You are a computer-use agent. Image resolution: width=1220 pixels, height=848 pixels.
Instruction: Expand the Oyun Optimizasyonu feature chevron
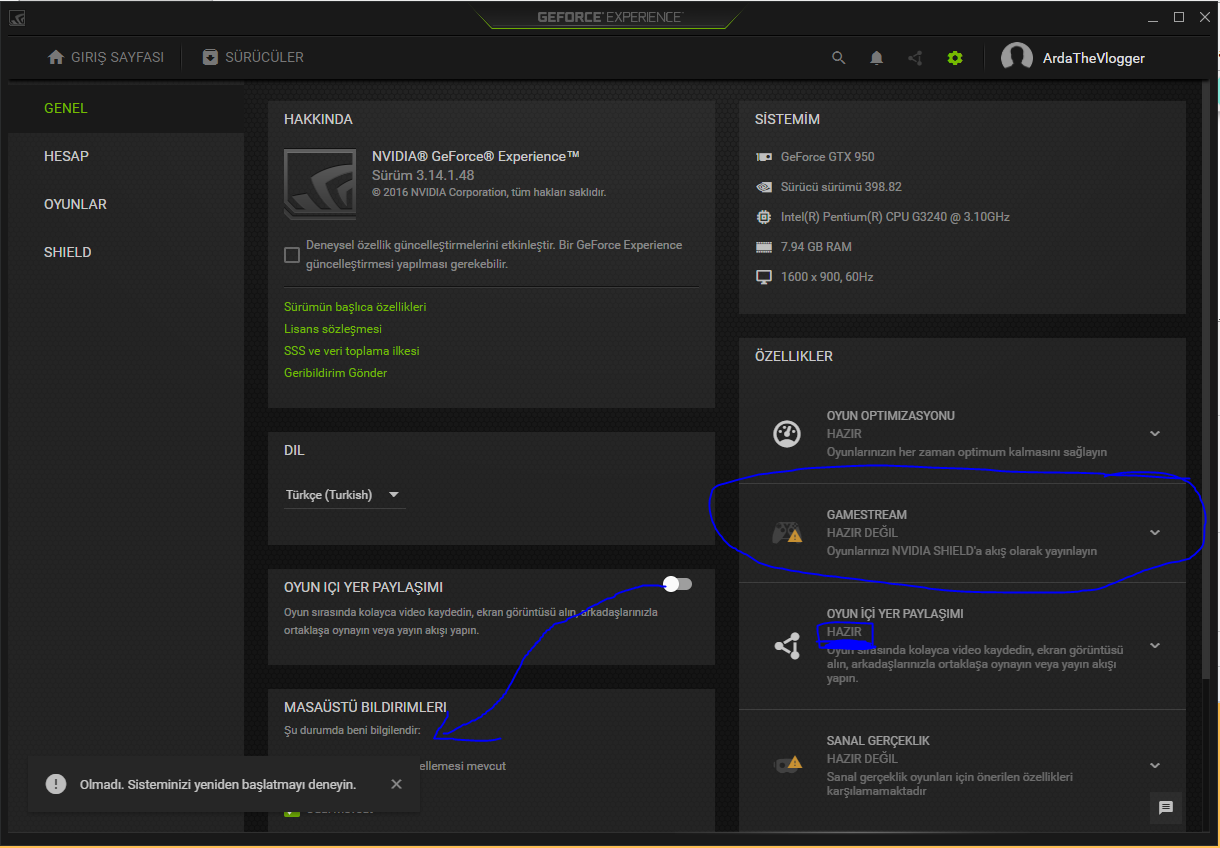click(x=1155, y=434)
